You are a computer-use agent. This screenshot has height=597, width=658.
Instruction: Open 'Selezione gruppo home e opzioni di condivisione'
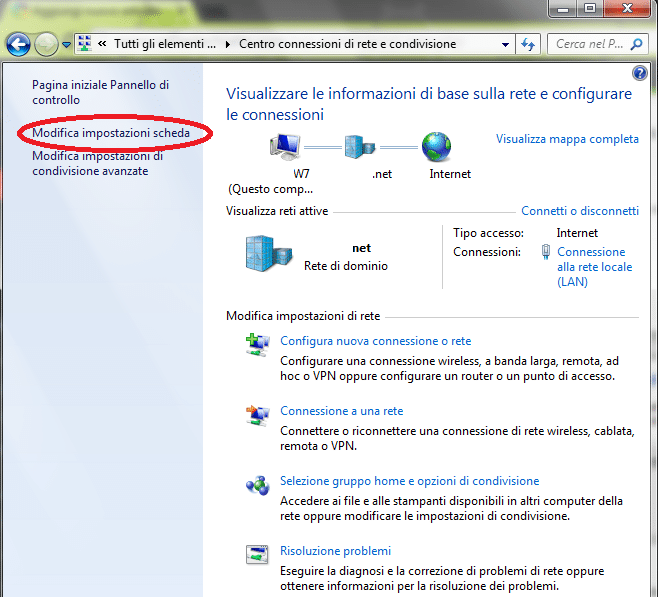click(x=410, y=481)
